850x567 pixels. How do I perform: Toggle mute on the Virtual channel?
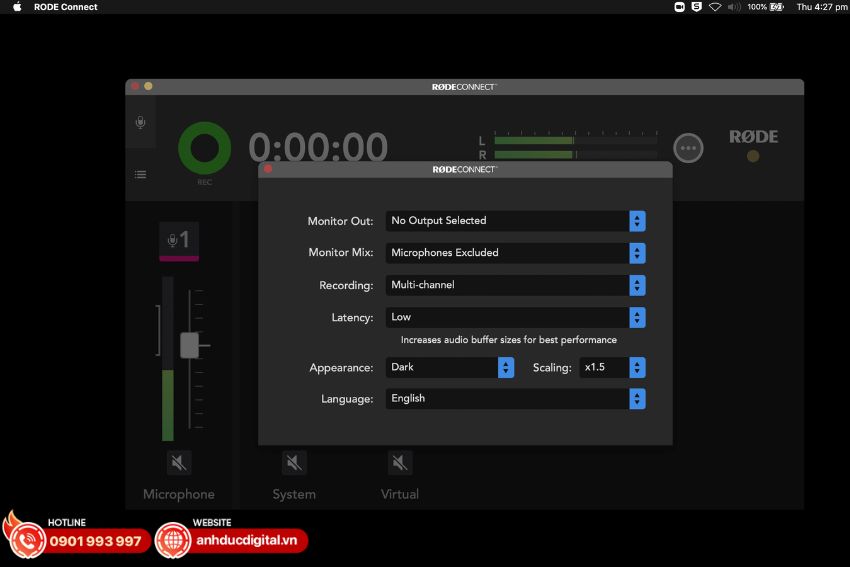400,462
